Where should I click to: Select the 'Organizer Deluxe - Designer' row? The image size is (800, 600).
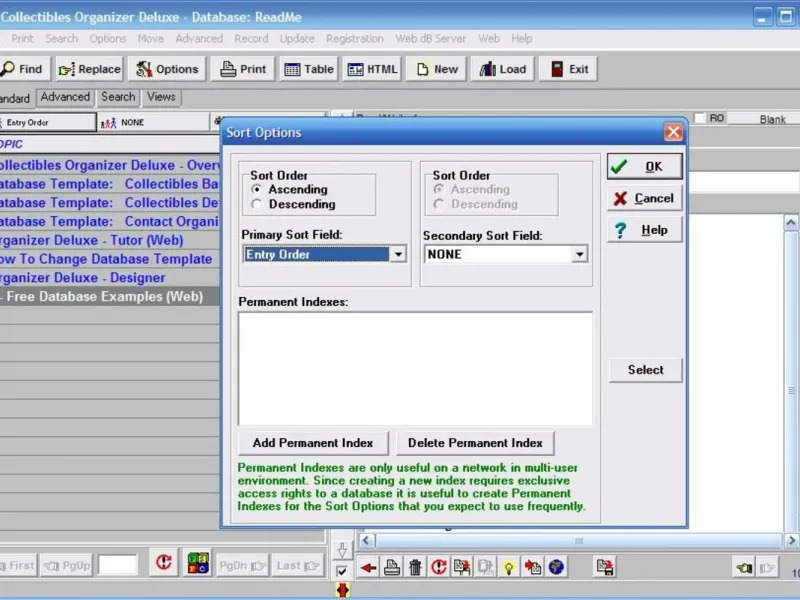110,278
